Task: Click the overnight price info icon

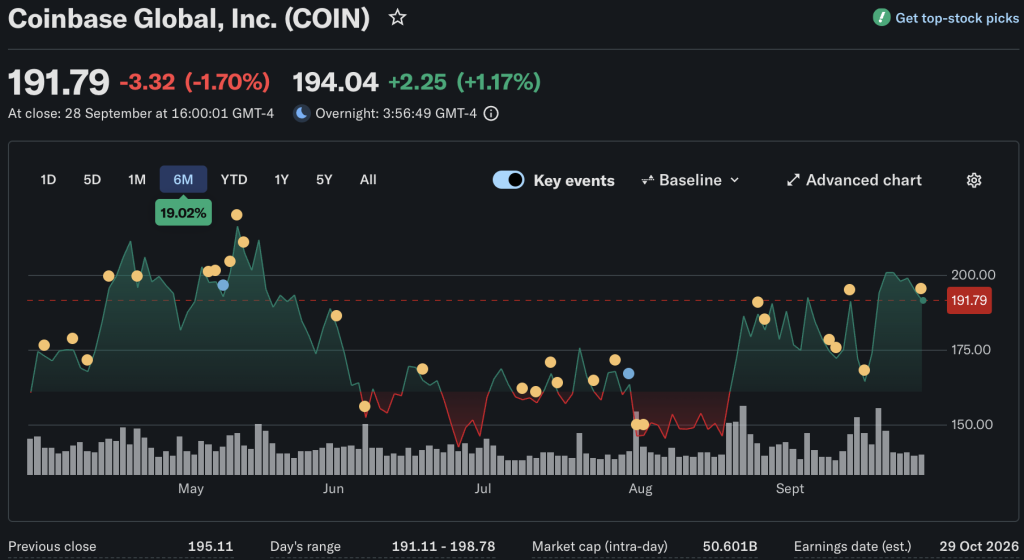Action: (491, 114)
